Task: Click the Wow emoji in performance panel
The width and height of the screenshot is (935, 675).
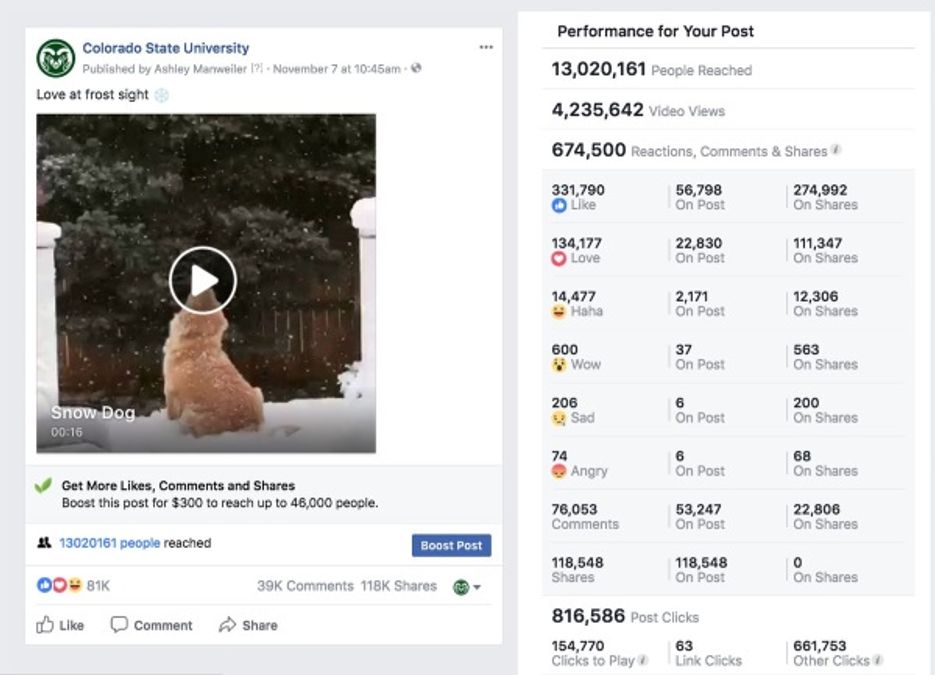Action: [559, 364]
